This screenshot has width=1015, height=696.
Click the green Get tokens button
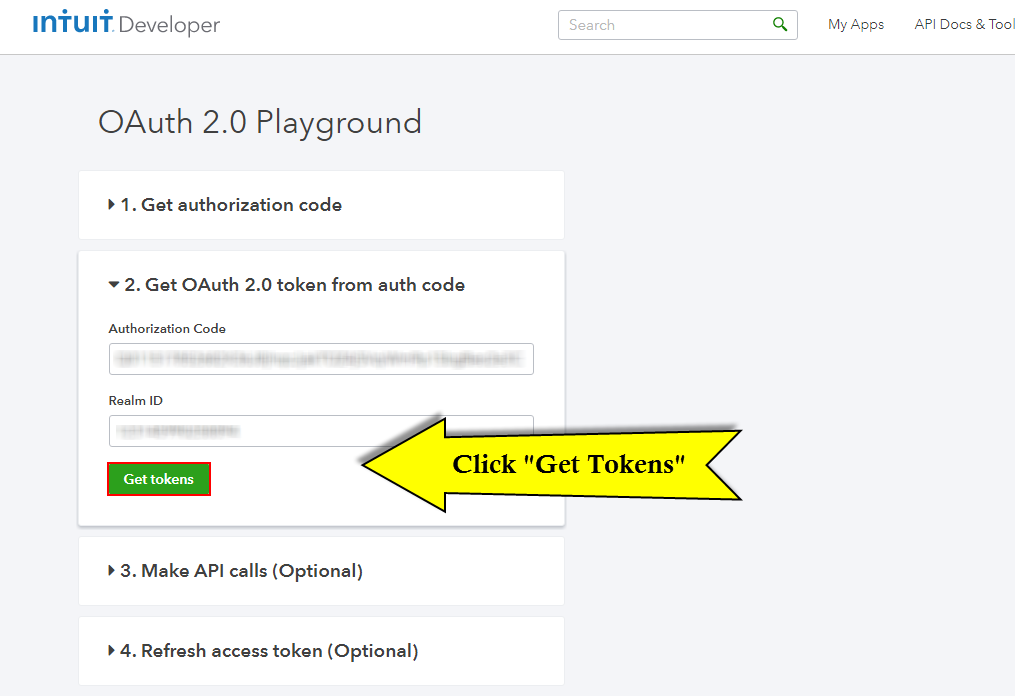[159, 479]
